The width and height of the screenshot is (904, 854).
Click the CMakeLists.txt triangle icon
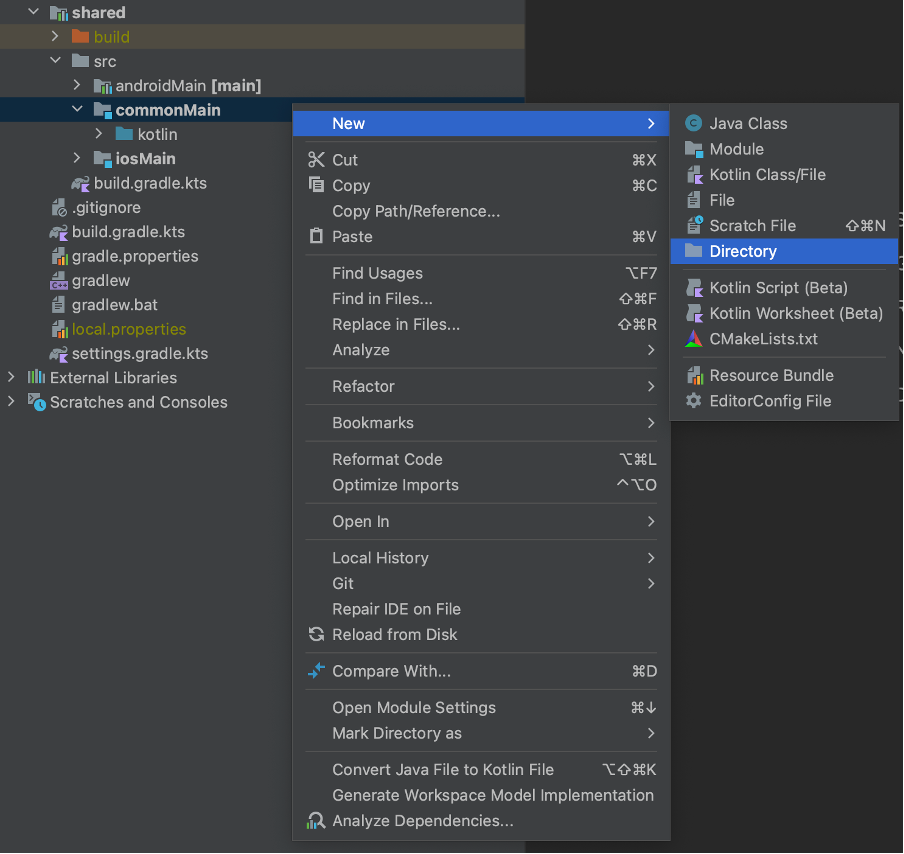694,339
